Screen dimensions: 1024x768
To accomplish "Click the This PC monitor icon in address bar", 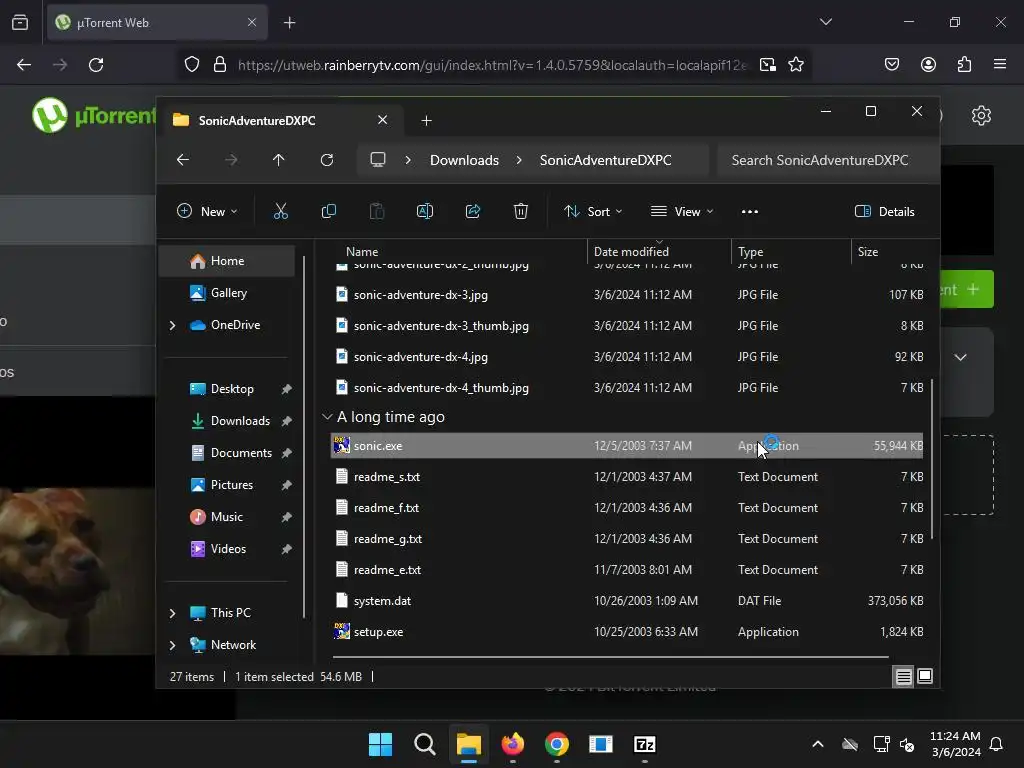I will [x=377, y=160].
